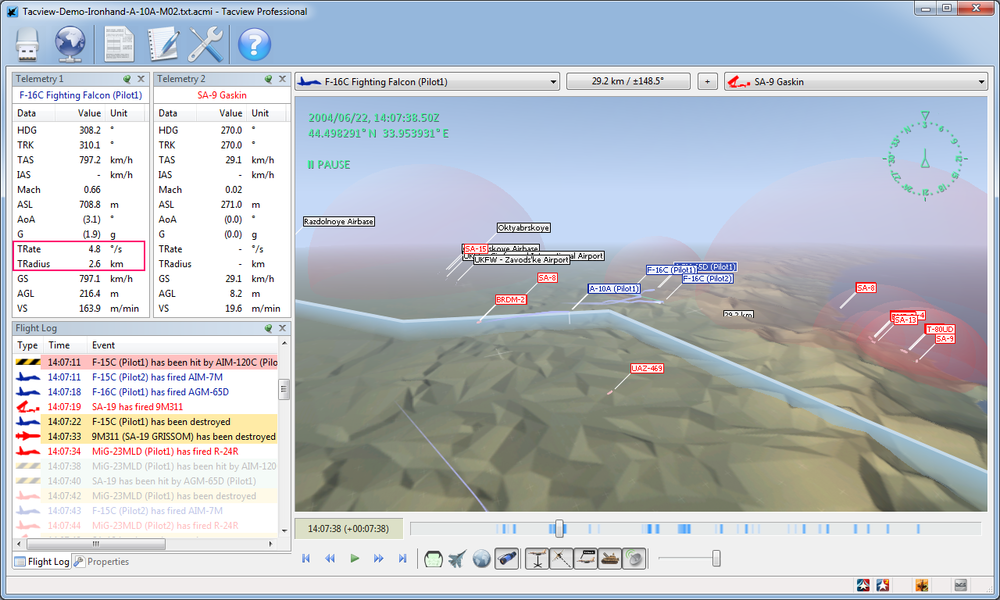
Task: Switch to the Flight Log tab
Action: click(42, 562)
